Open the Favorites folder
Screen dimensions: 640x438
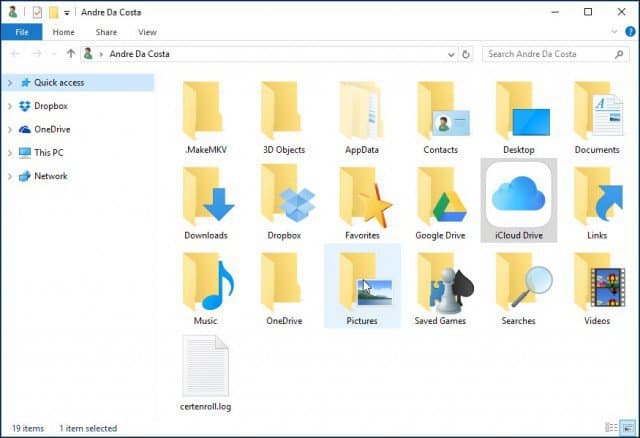[x=362, y=203]
